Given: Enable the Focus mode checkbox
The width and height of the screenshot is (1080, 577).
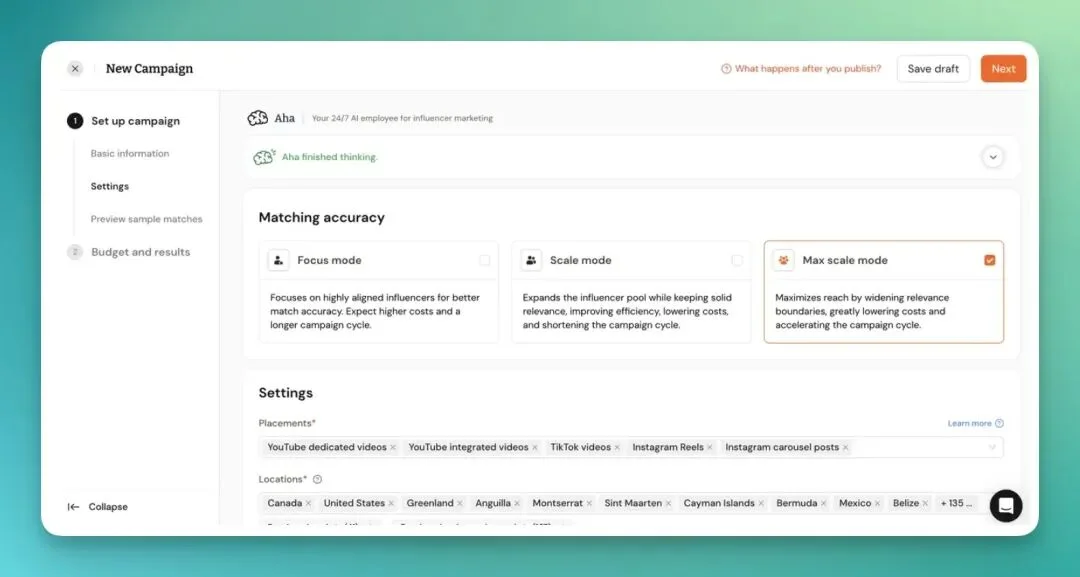Looking at the screenshot, I should [x=485, y=260].
